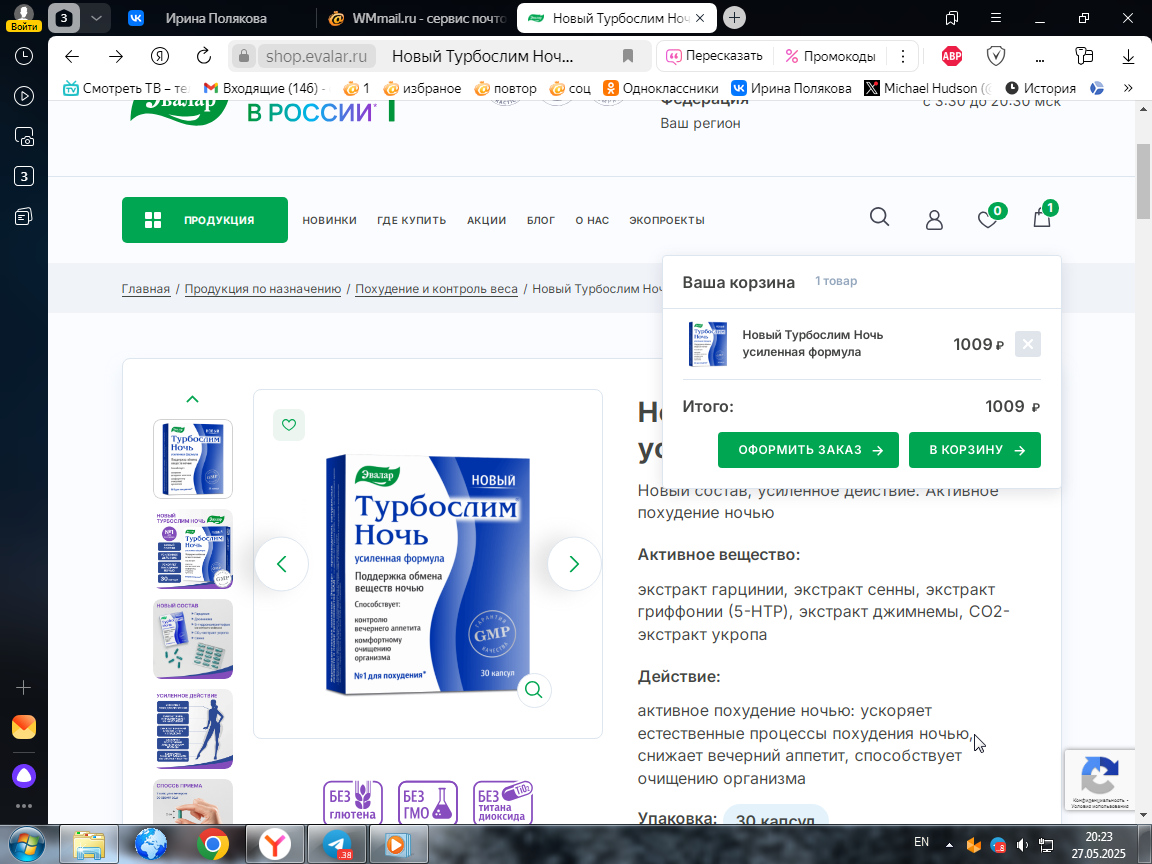The width and height of the screenshot is (1152, 864).
Task: Open the ЭКОПРОЕКТЫ menu item
Action: tap(667, 220)
